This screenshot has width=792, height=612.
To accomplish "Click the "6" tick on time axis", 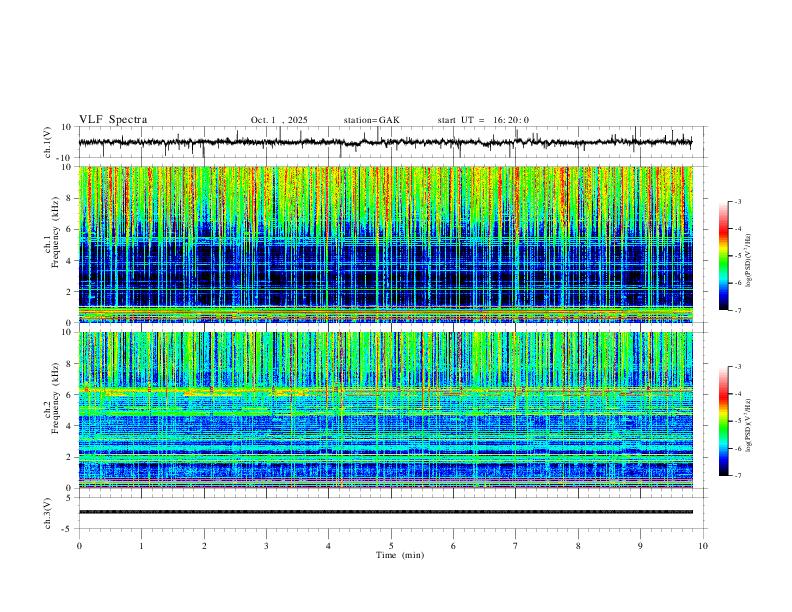I will point(453,546).
